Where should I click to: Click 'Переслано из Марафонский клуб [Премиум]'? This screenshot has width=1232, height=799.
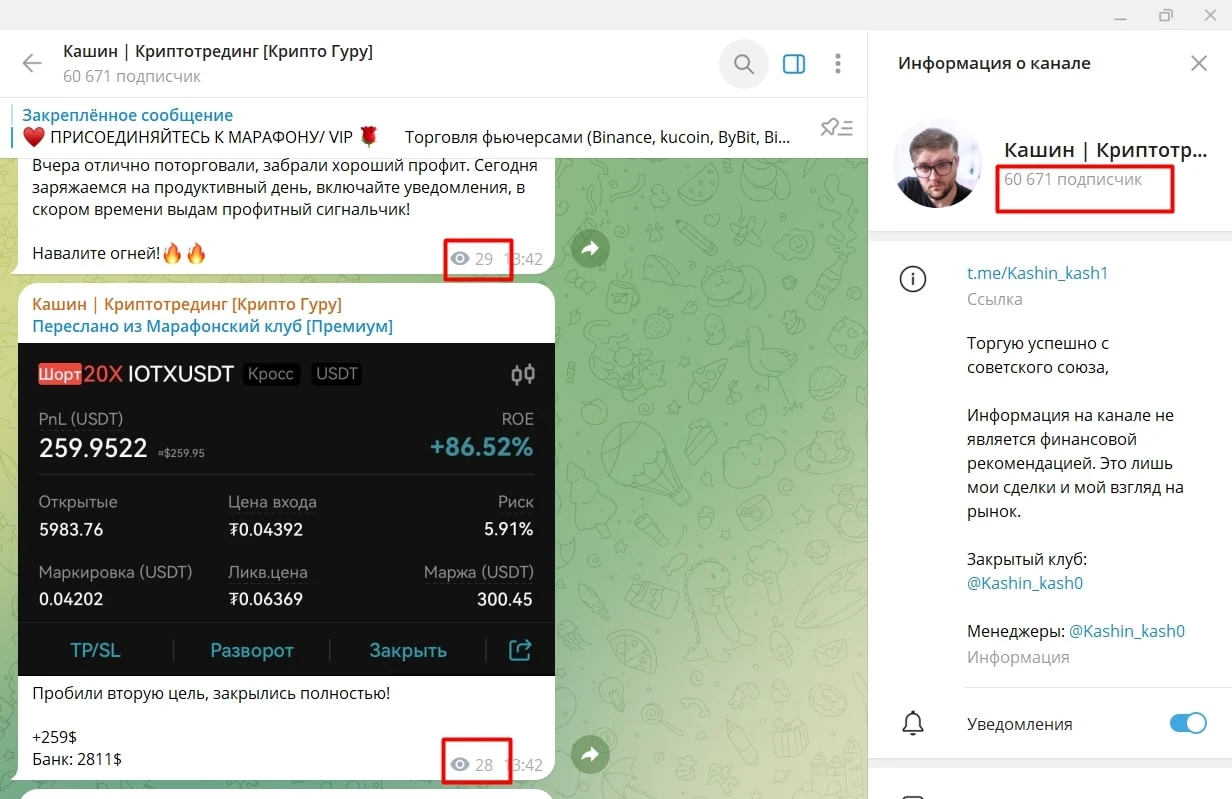(x=212, y=326)
